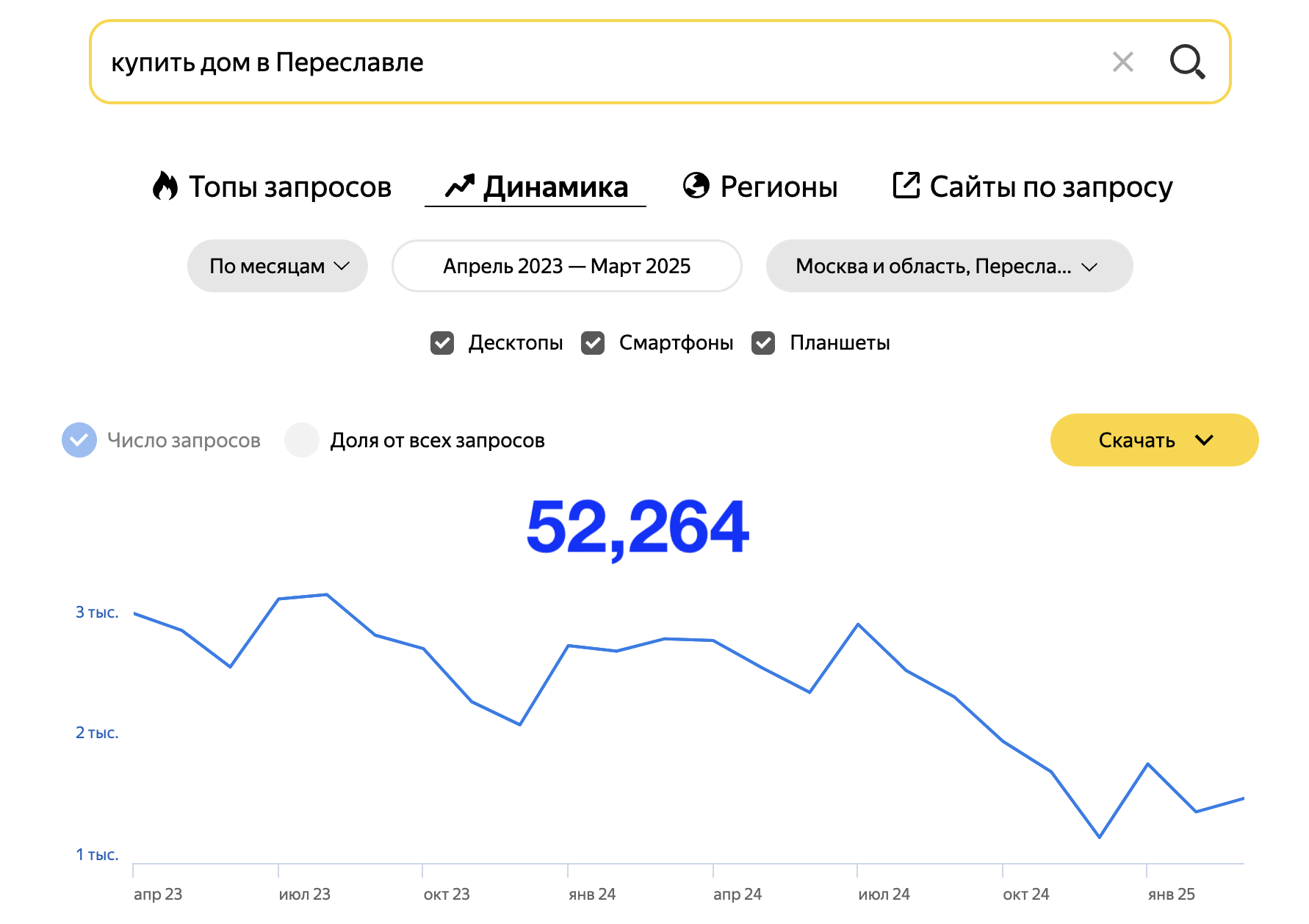Open the По месяцам grouping dropdown
The image size is (1309, 924).
(x=278, y=266)
